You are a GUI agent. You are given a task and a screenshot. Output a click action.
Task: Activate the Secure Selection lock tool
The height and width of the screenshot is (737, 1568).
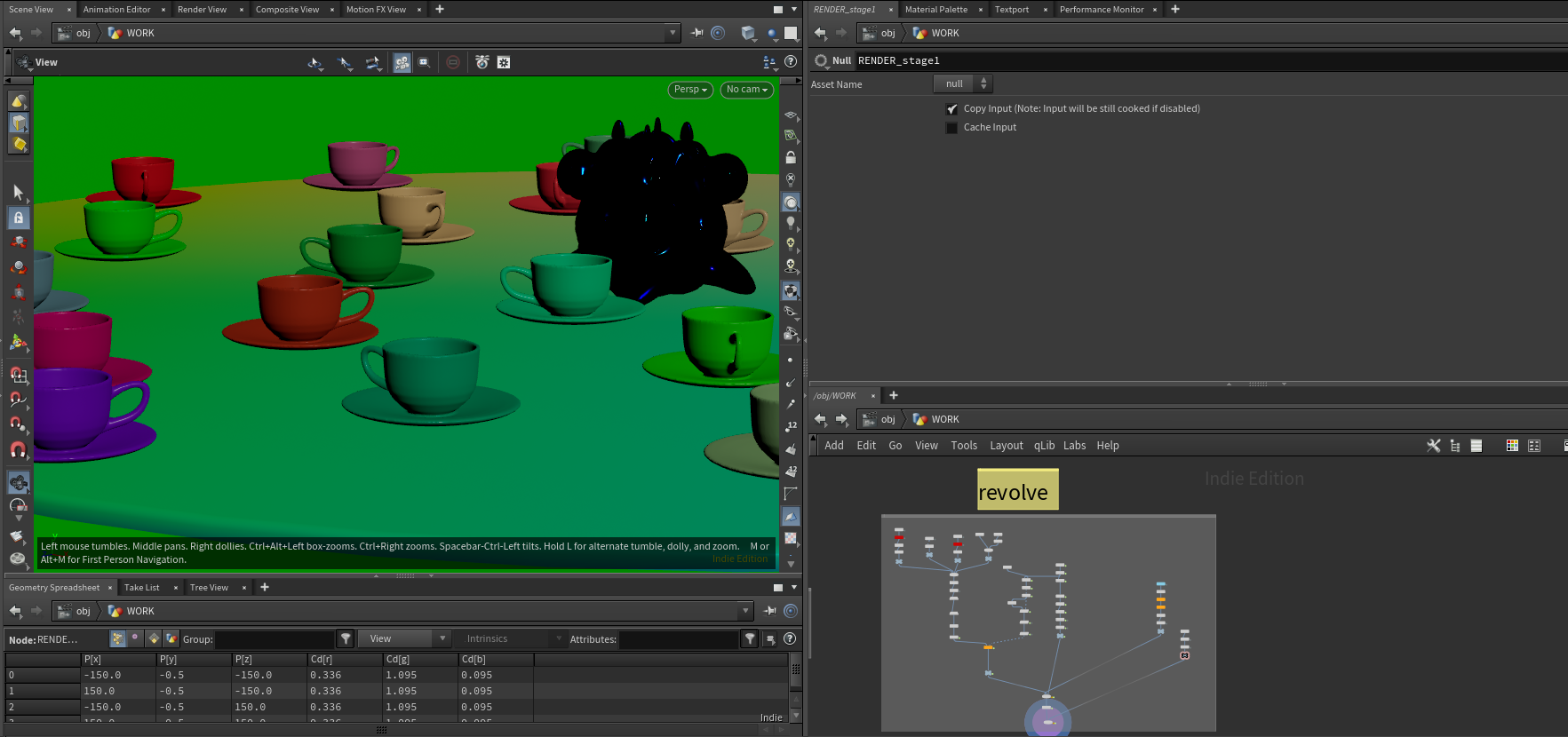19,218
